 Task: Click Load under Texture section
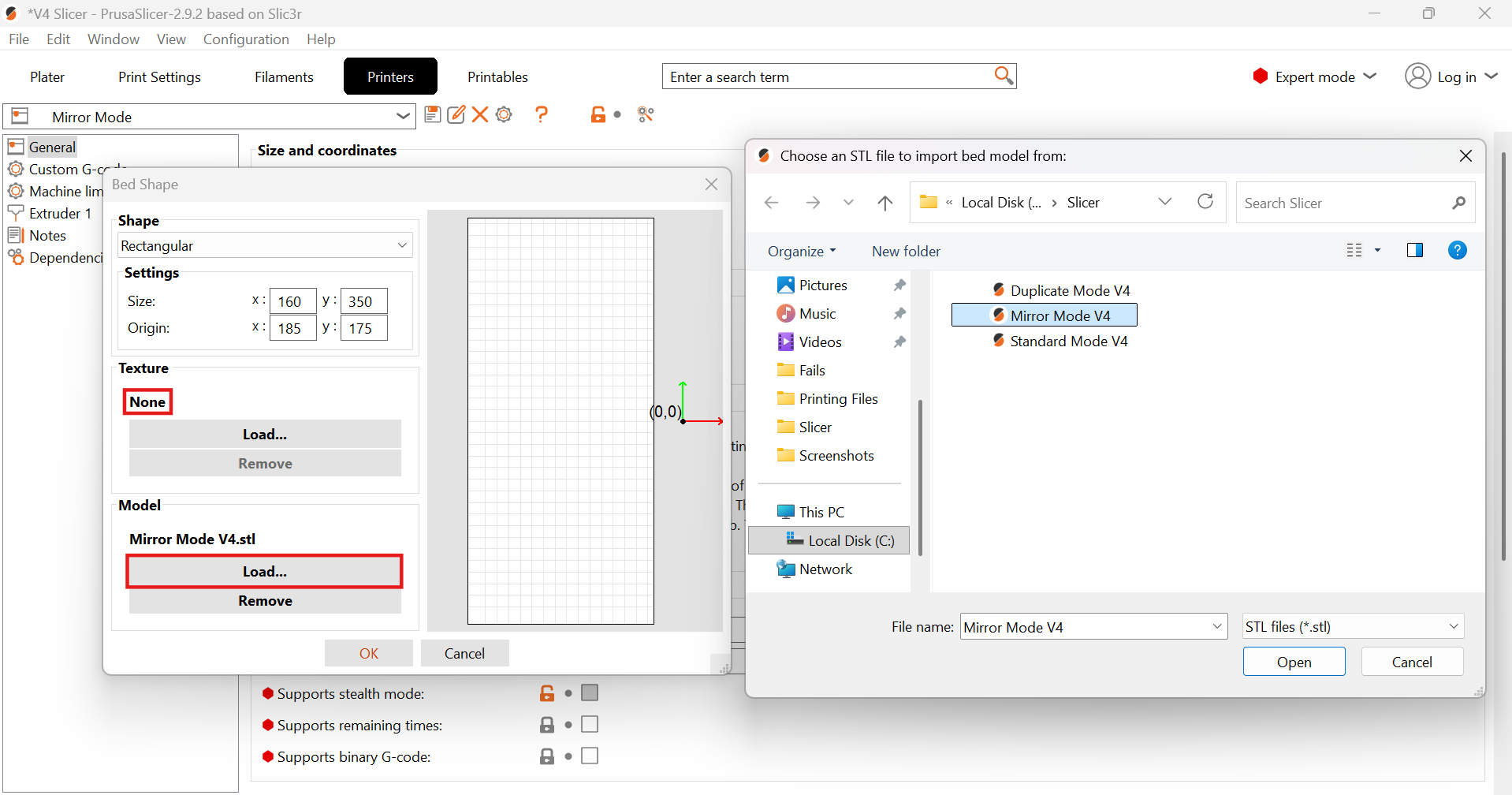tap(265, 434)
